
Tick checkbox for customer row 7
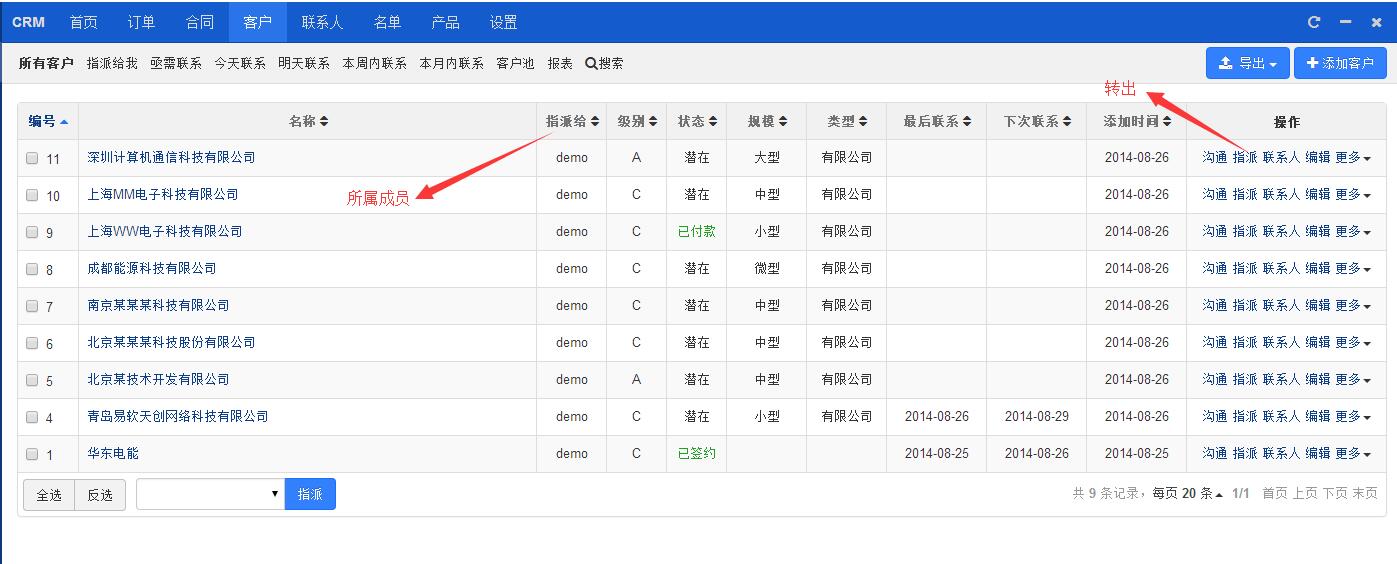coord(32,306)
